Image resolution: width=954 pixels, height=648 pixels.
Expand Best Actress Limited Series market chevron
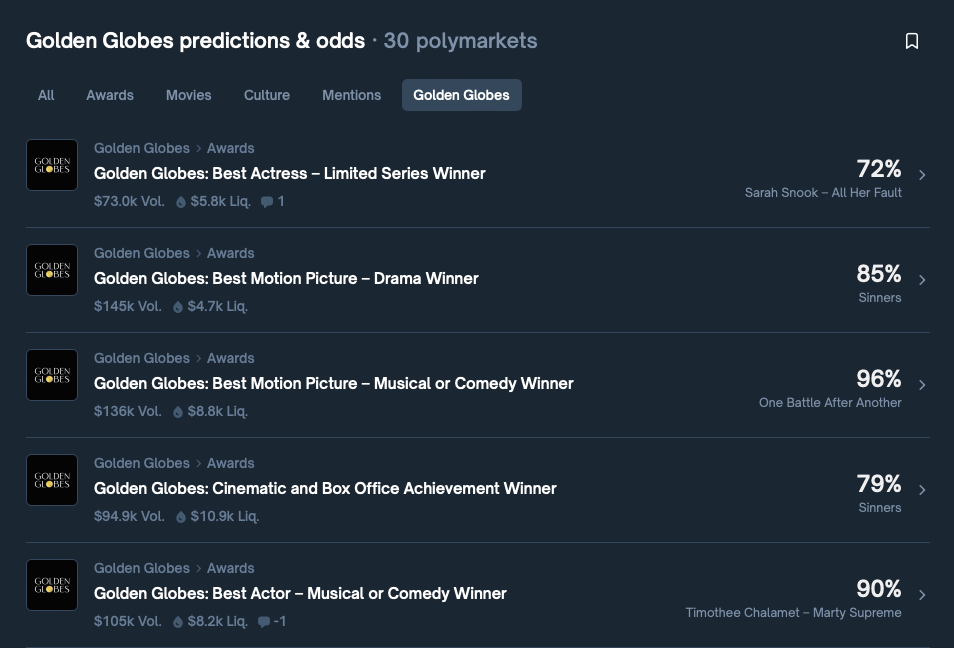[x=922, y=175]
